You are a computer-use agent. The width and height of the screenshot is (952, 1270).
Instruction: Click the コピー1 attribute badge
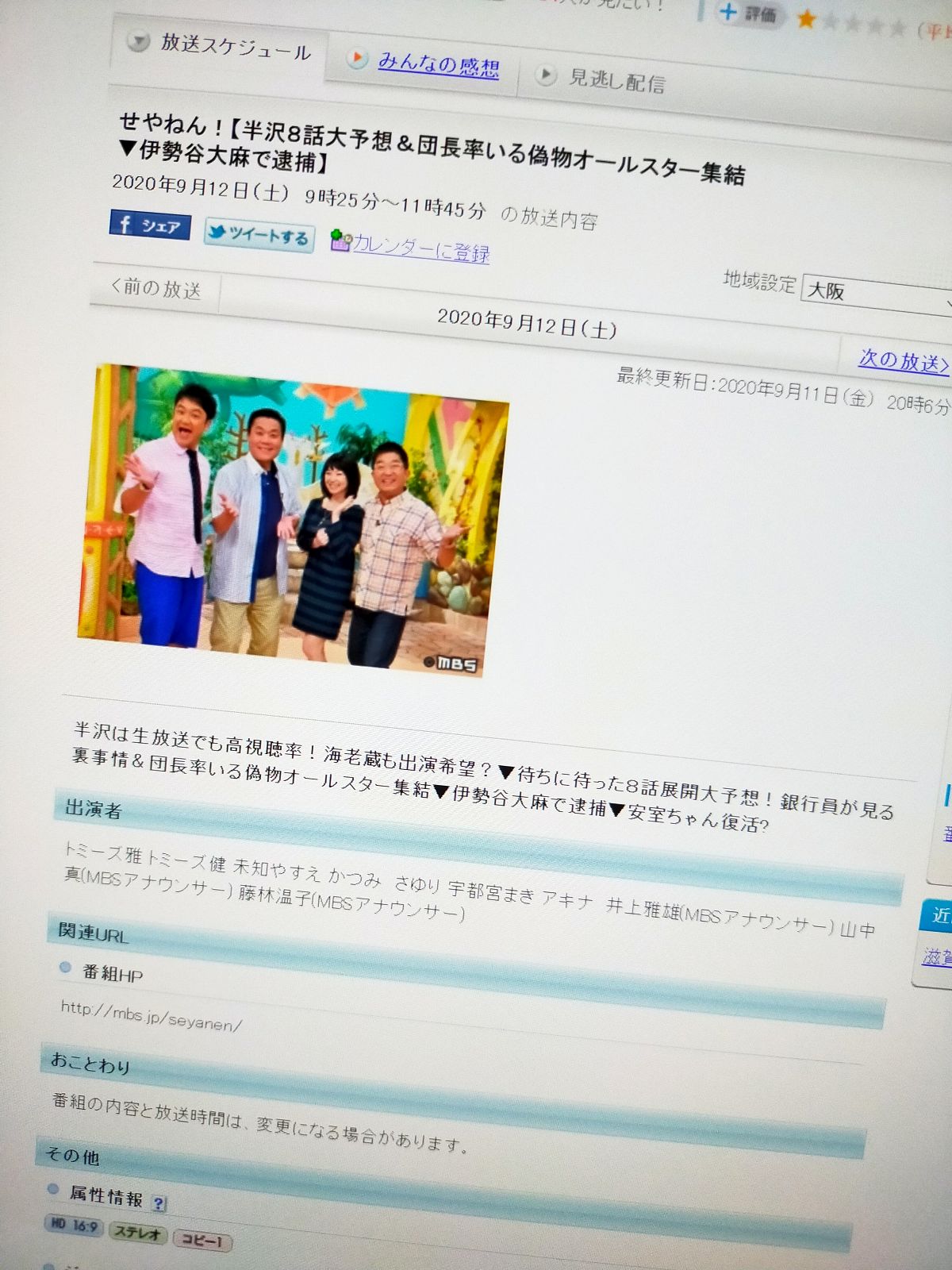tap(202, 1240)
